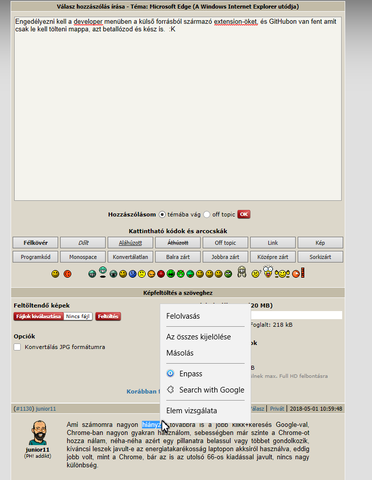Viewport: 372px width, 480px height.
Task: Click inside the reply message text area
Action: coord(178,109)
